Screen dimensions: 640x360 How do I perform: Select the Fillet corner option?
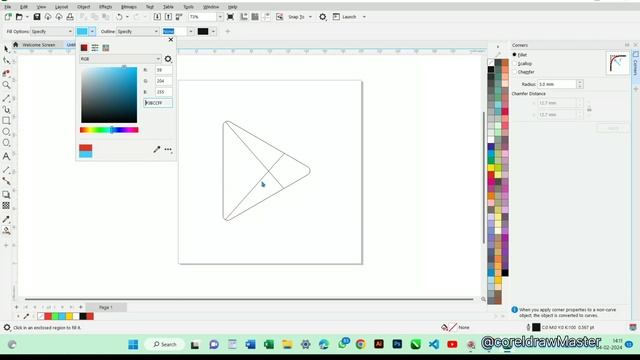click(x=515, y=55)
